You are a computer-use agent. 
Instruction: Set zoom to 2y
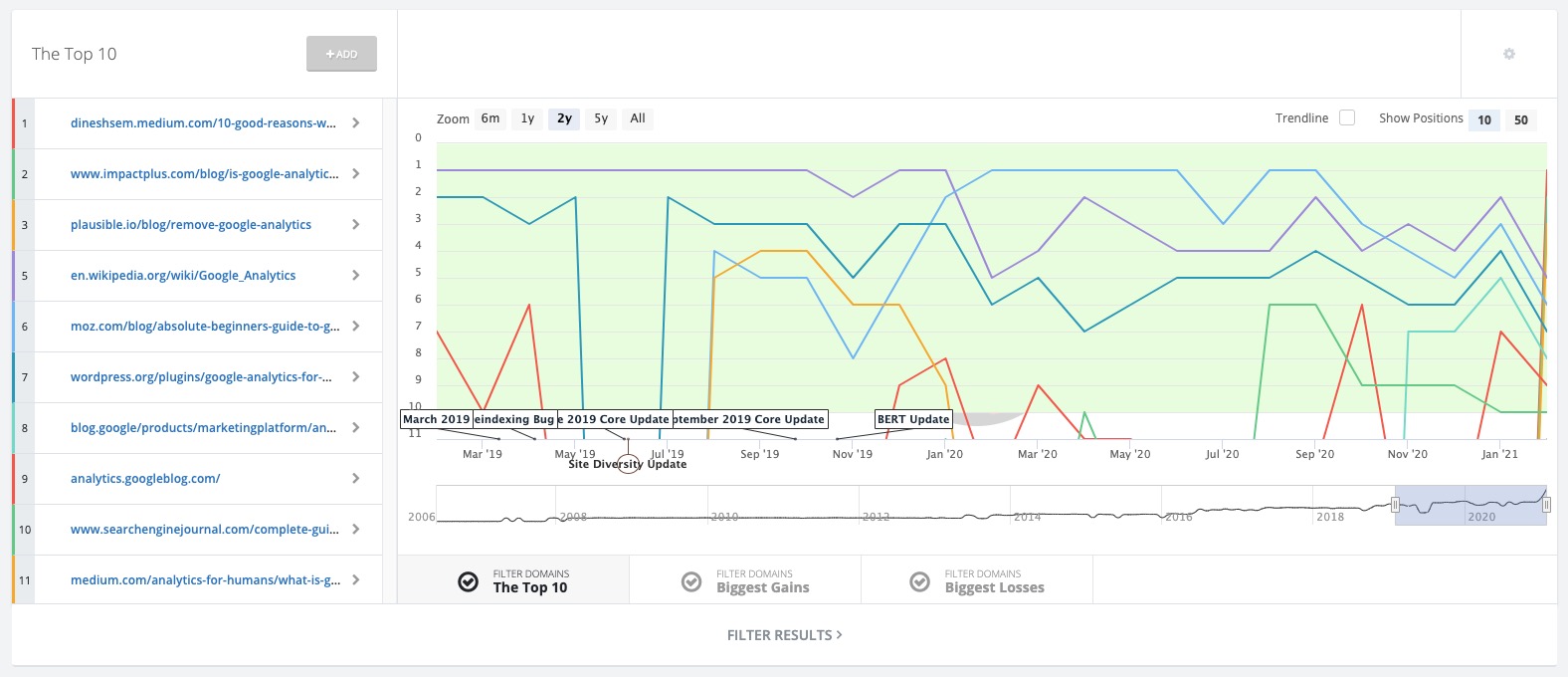tap(564, 118)
